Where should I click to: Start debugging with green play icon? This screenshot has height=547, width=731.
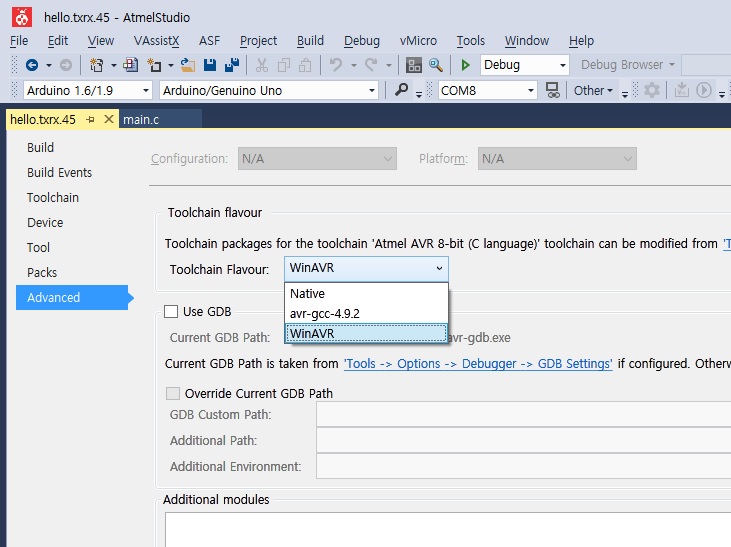click(465, 65)
